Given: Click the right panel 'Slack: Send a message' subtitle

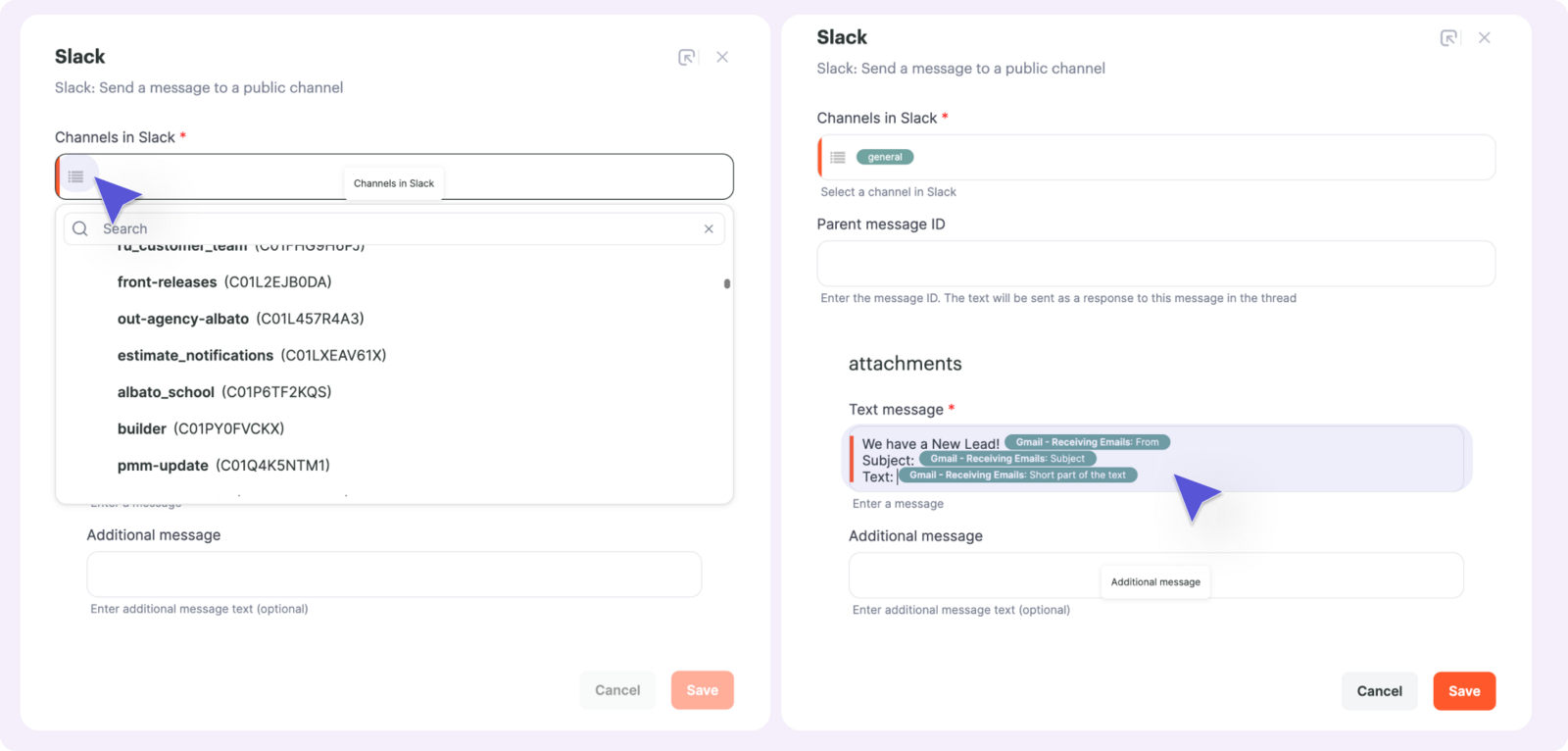Looking at the screenshot, I should 961,69.
